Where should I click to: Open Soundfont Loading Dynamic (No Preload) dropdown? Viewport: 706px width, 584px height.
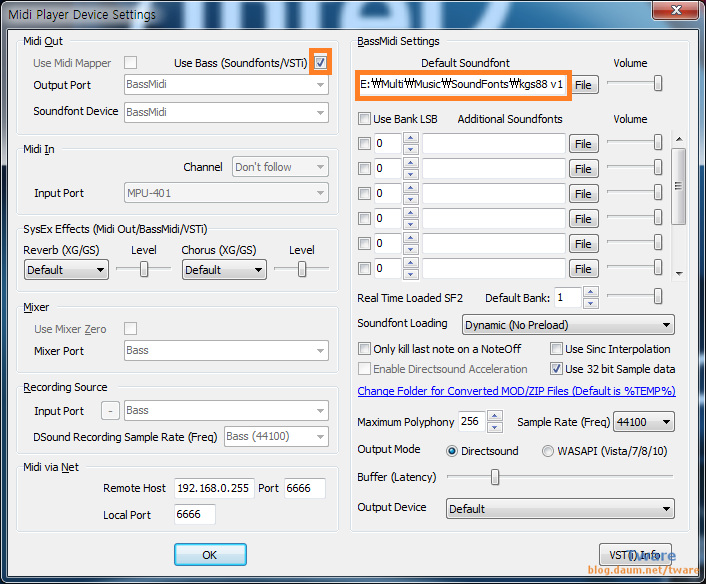coord(568,325)
